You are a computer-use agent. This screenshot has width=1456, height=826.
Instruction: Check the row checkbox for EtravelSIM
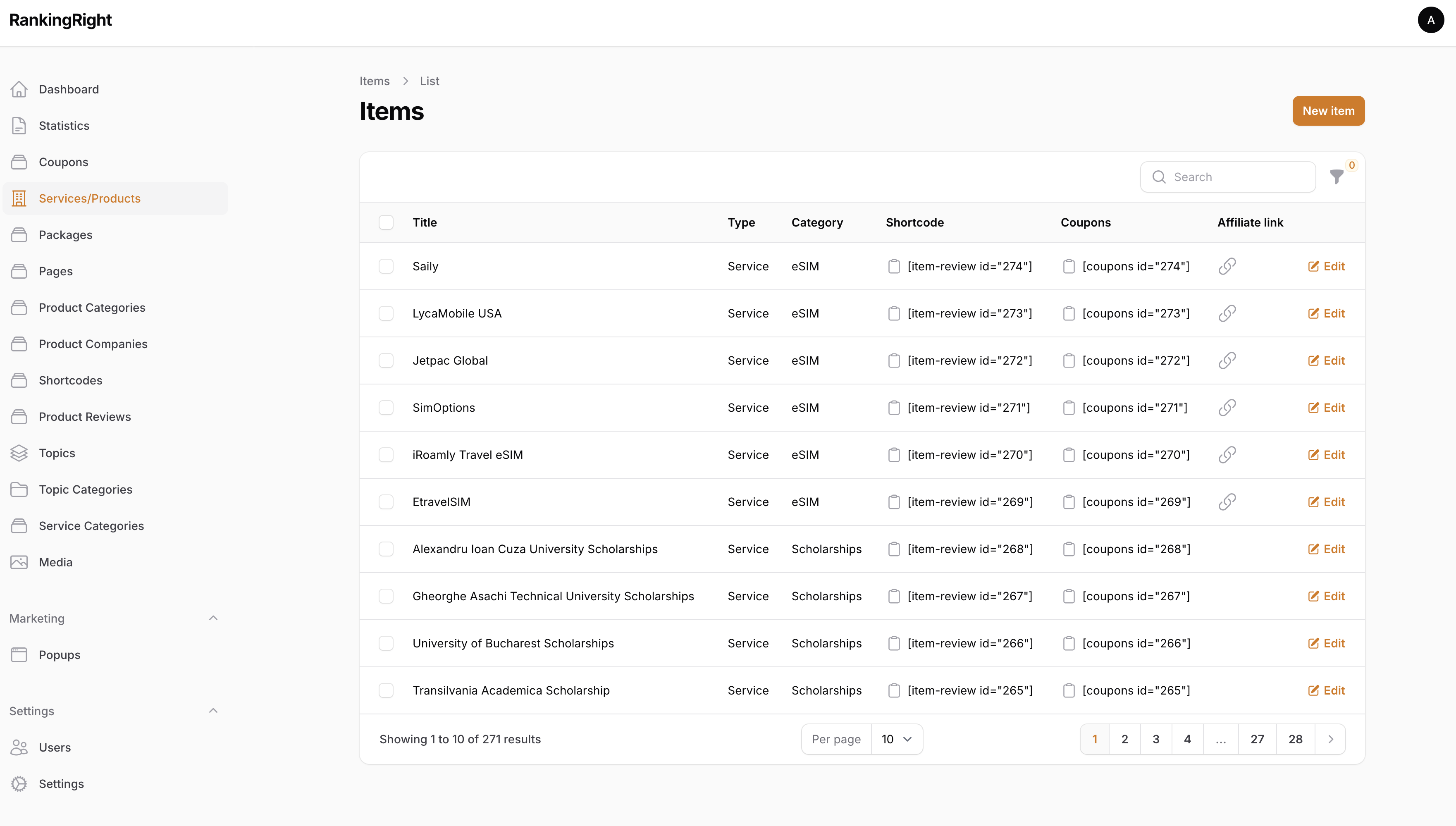(x=386, y=501)
